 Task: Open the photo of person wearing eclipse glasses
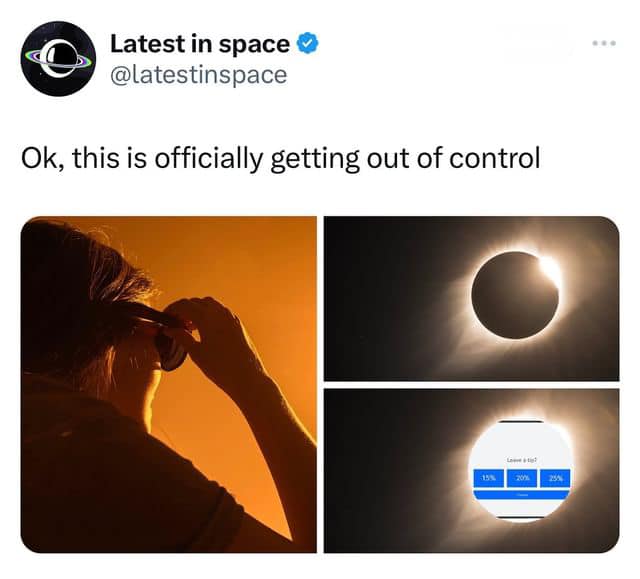[x=169, y=384]
